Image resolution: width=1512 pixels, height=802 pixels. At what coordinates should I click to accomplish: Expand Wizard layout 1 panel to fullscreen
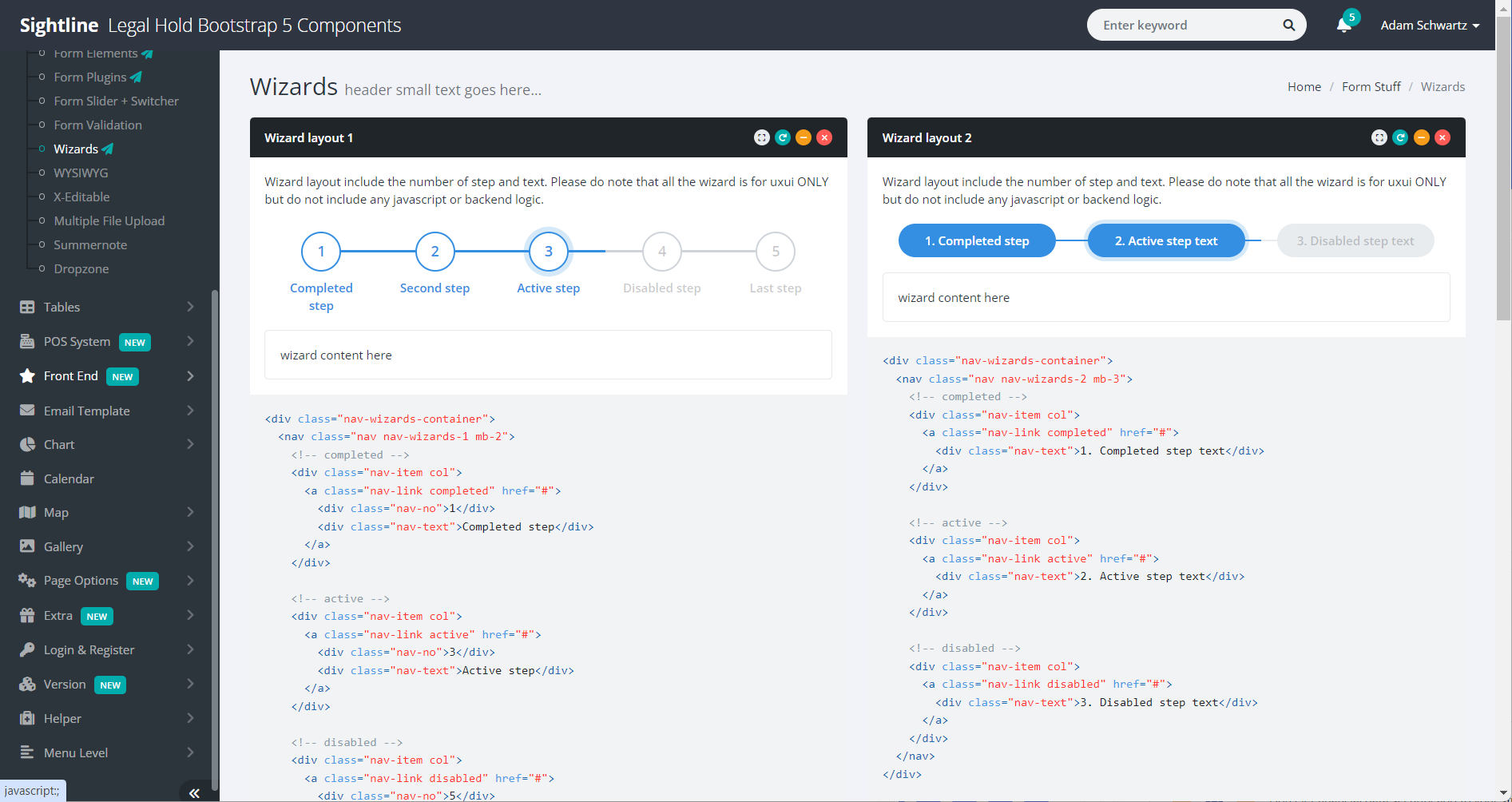761,137
